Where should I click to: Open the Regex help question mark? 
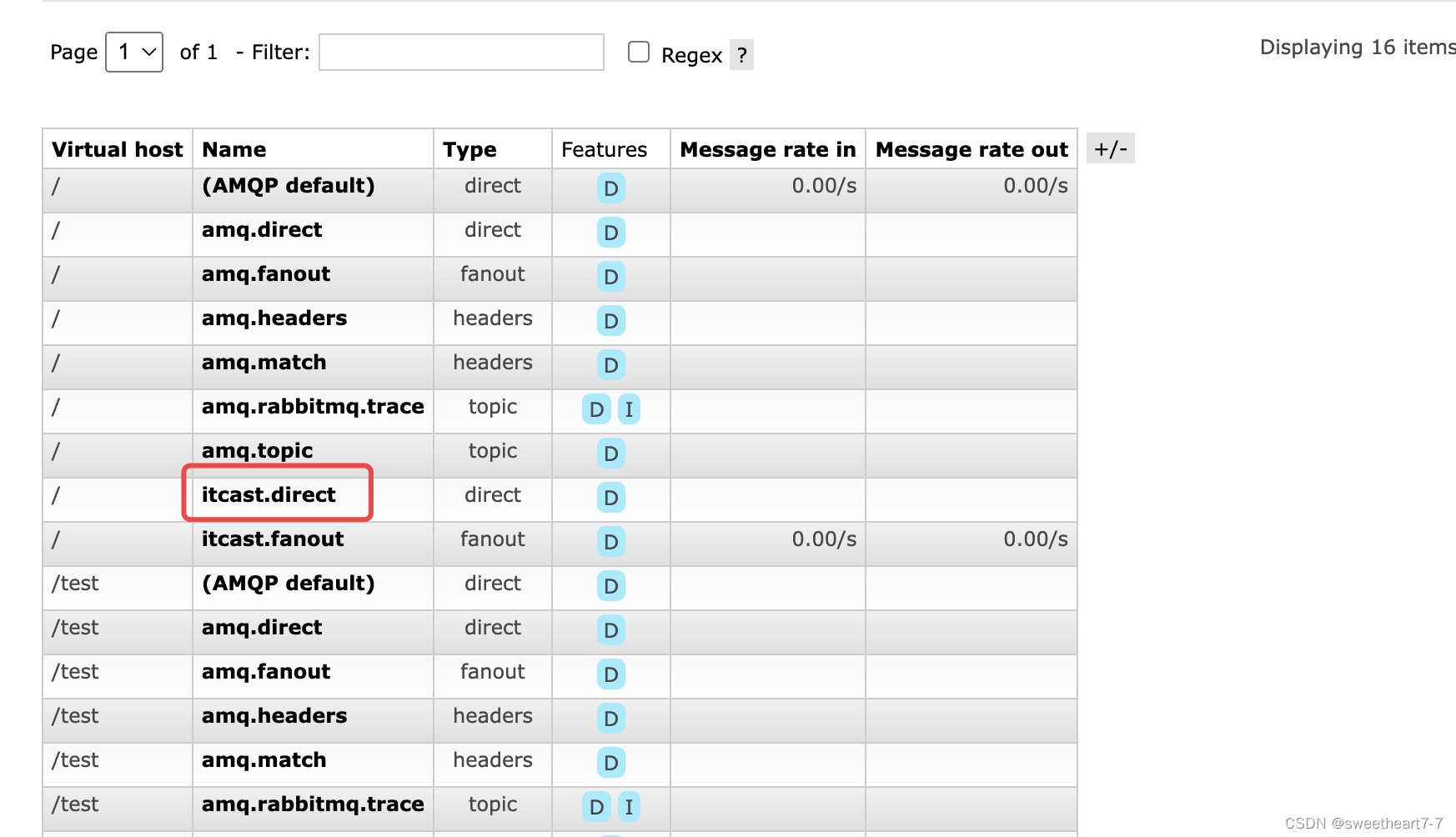point(741,55)
